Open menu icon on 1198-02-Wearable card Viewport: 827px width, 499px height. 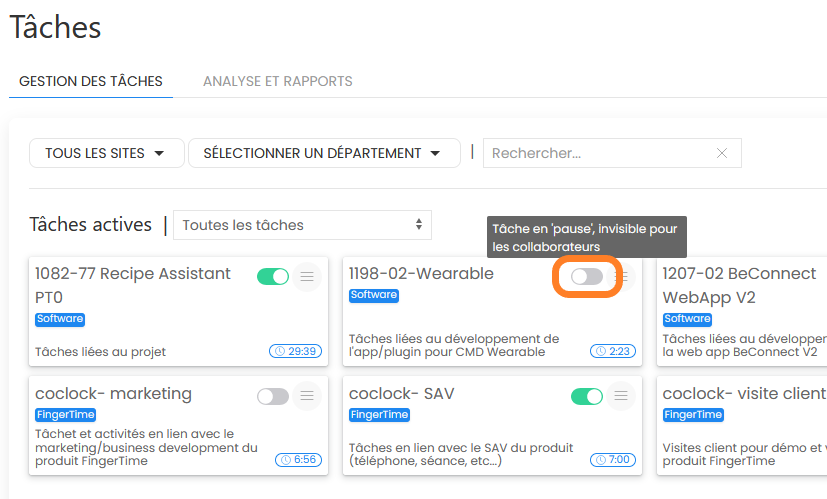pos(622,276)
